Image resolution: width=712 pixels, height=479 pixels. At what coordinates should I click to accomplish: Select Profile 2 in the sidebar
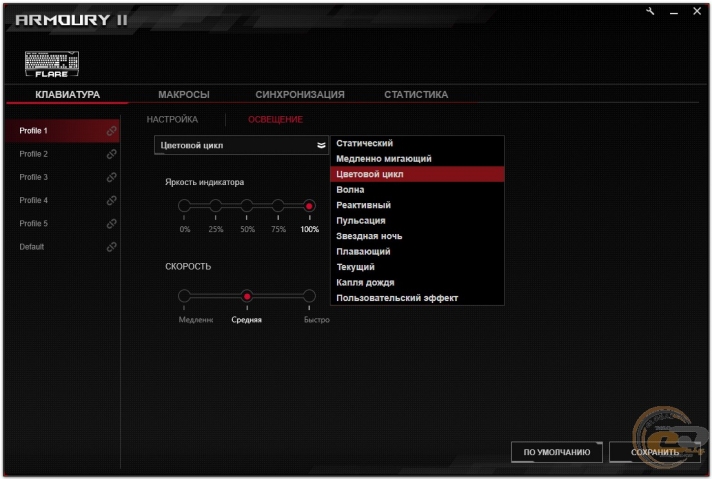[63, 154]
